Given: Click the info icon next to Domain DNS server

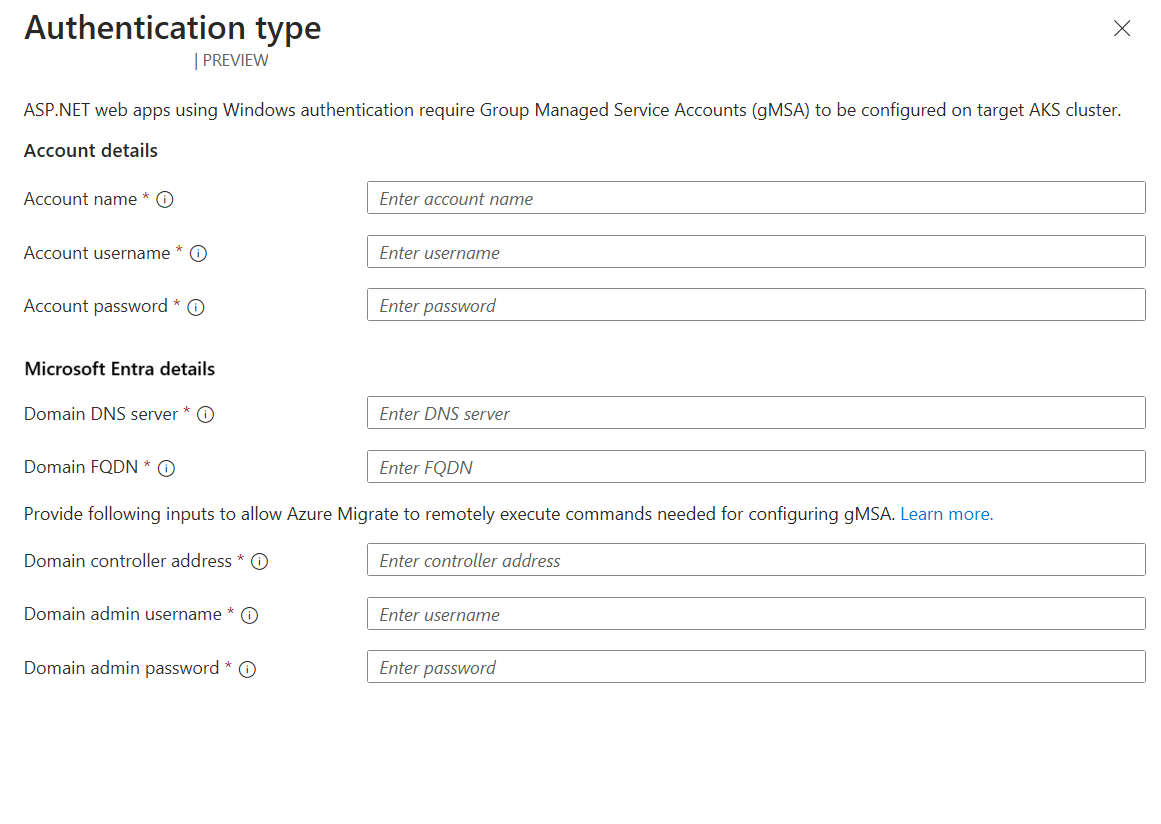Looking at the screenshot, I should click(x=206, y=415).
